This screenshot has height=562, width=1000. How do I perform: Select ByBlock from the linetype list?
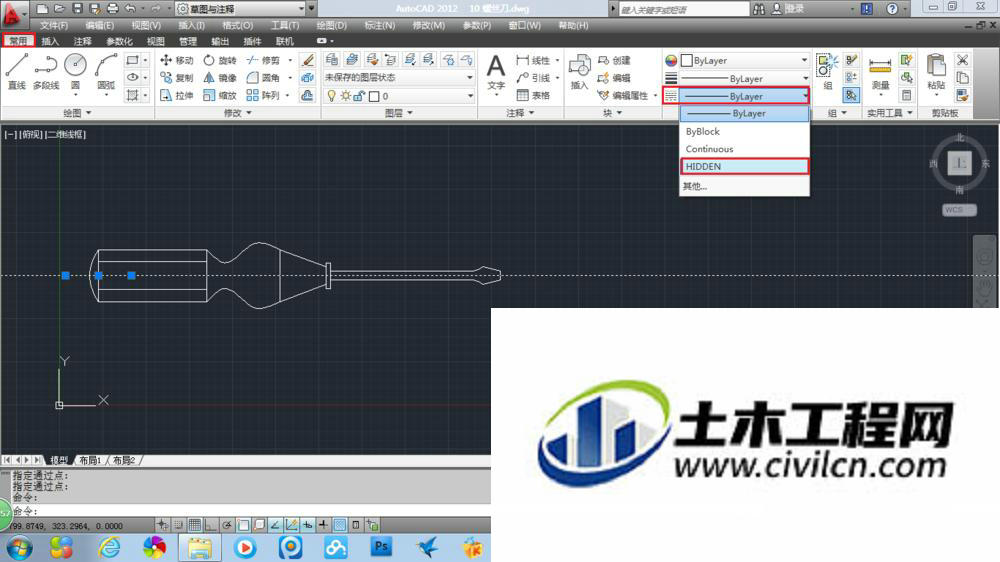click(744, 131)
